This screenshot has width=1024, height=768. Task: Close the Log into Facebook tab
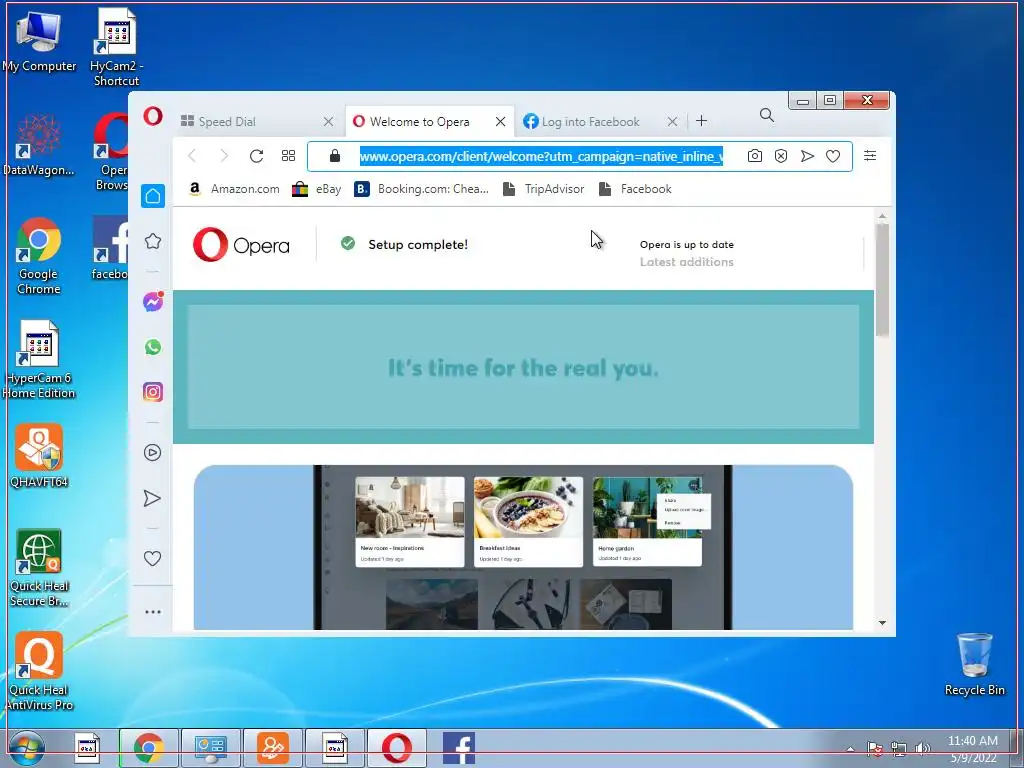(x=672, y=121)
